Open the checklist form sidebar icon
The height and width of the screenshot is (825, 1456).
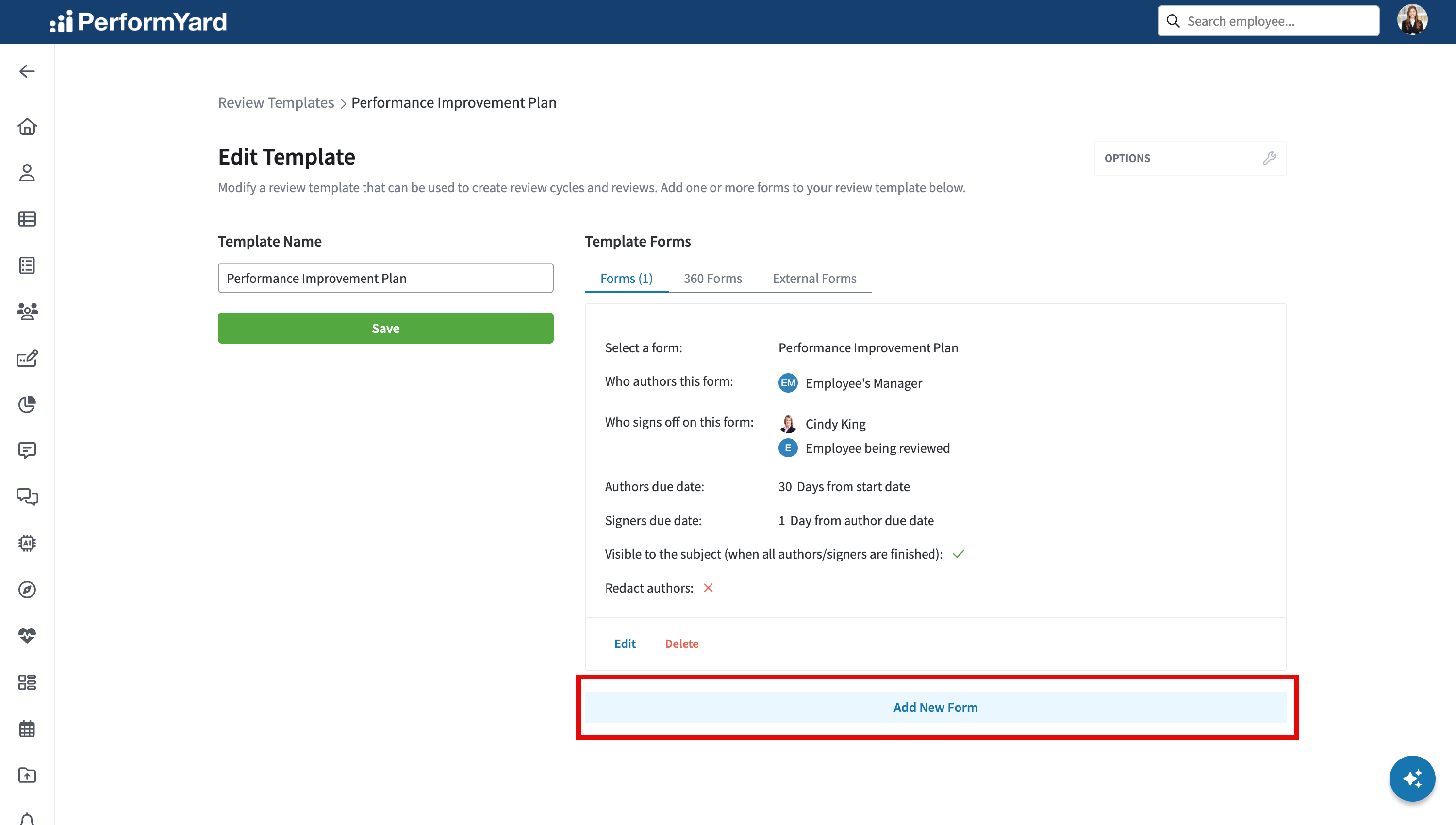tap(27, 265)
